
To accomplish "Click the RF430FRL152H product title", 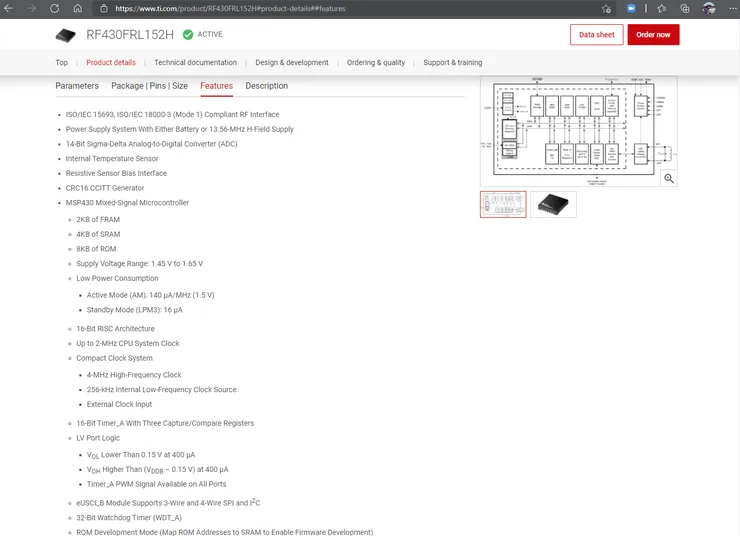I will (x=130, y=34).
